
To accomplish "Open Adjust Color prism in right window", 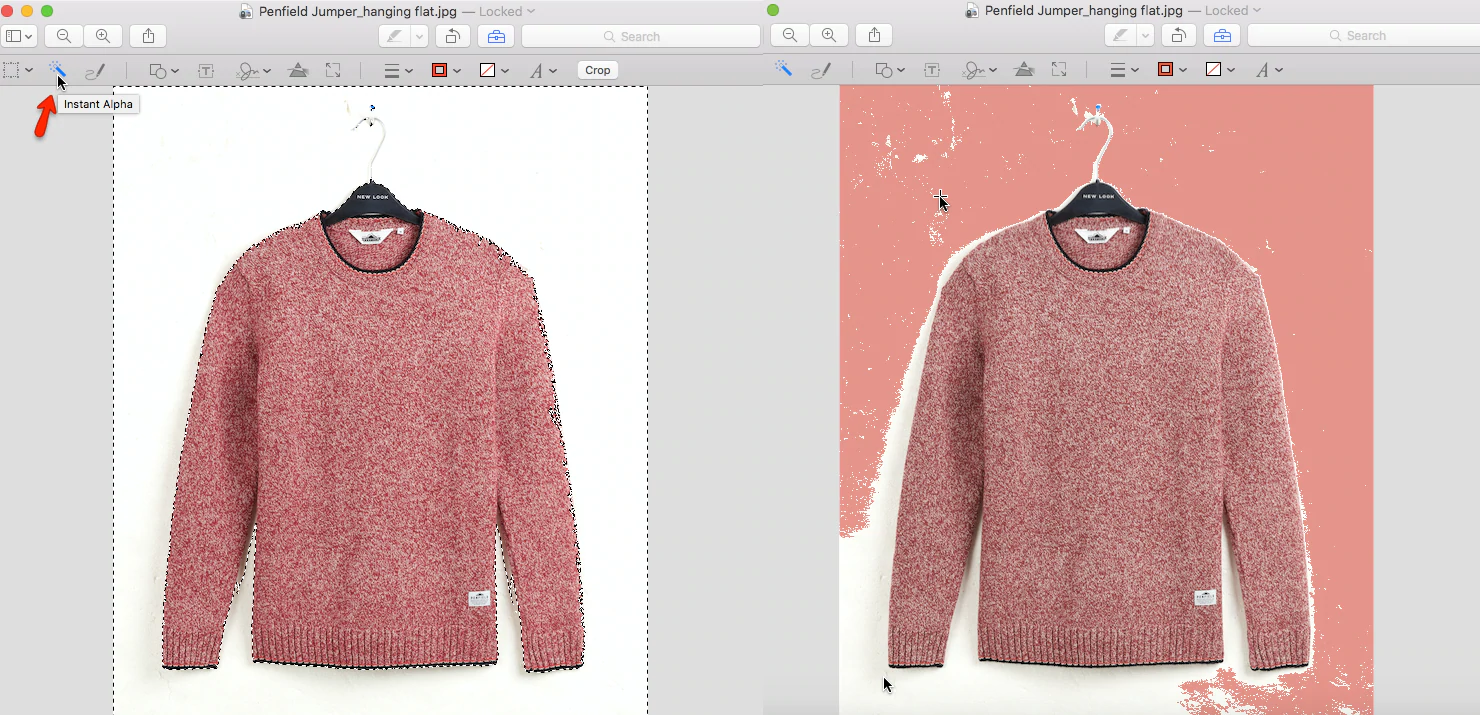I will (x=1024, y=70).
